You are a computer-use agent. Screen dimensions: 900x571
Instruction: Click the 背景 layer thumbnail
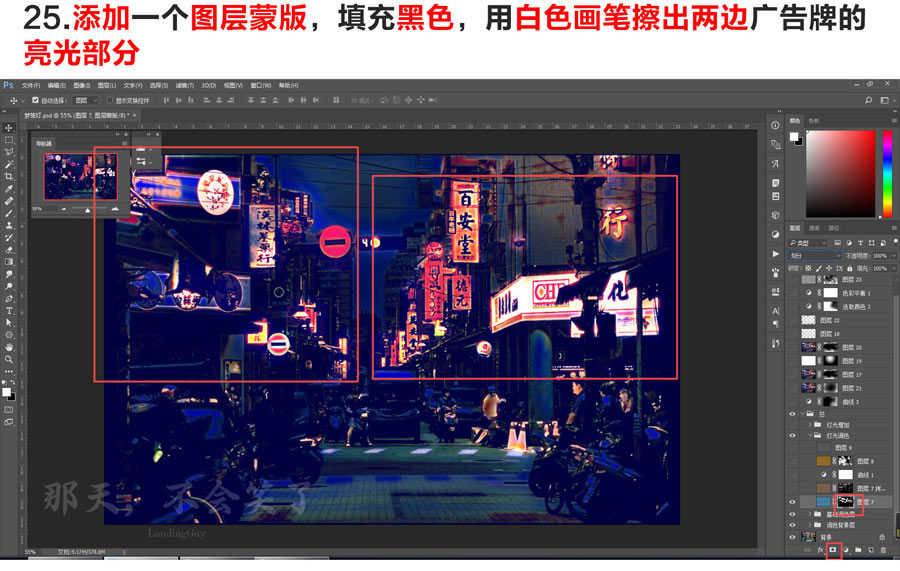click(x=808, y=537)
